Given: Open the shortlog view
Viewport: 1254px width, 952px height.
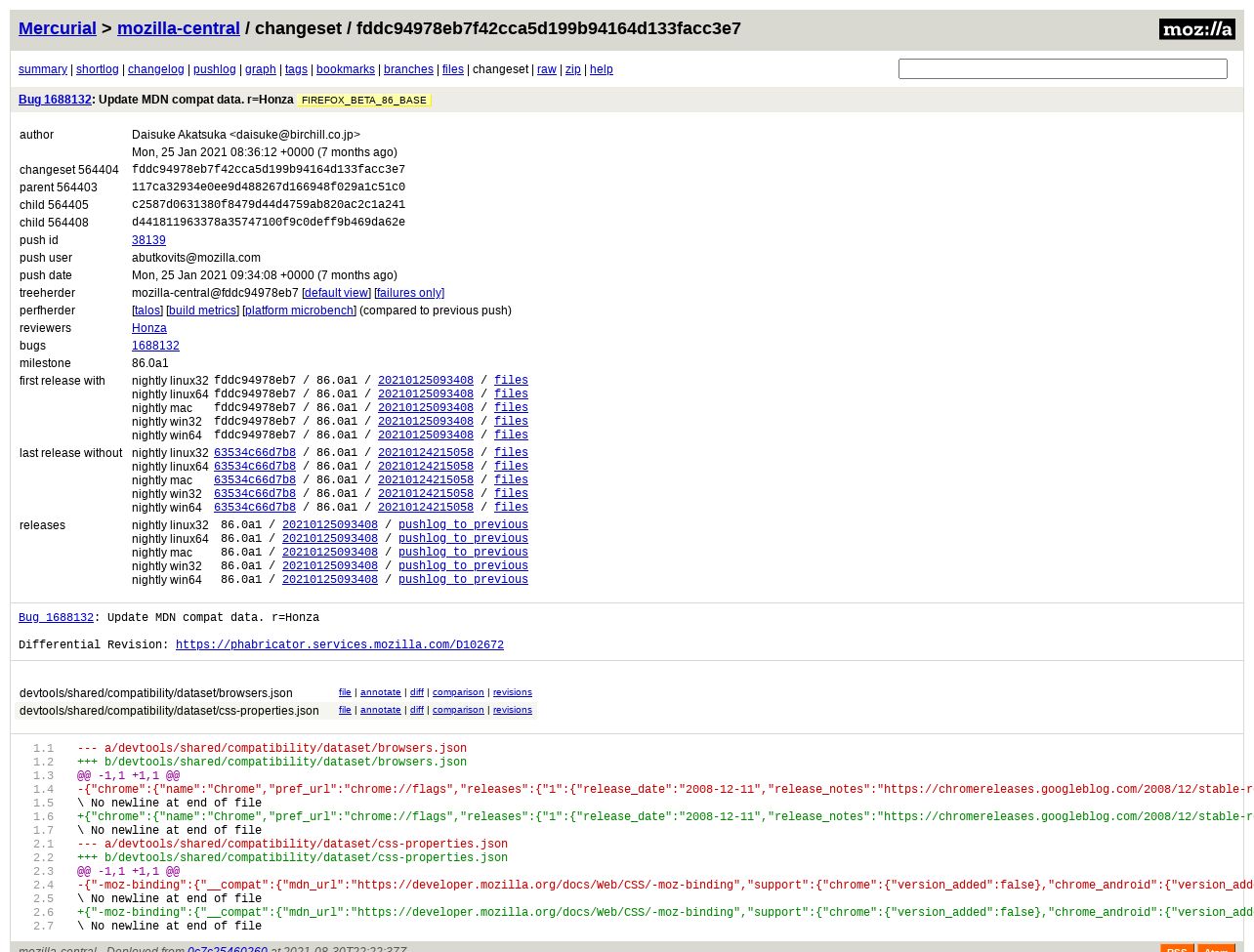Looking at the screenshot, I should pos(98,69).
